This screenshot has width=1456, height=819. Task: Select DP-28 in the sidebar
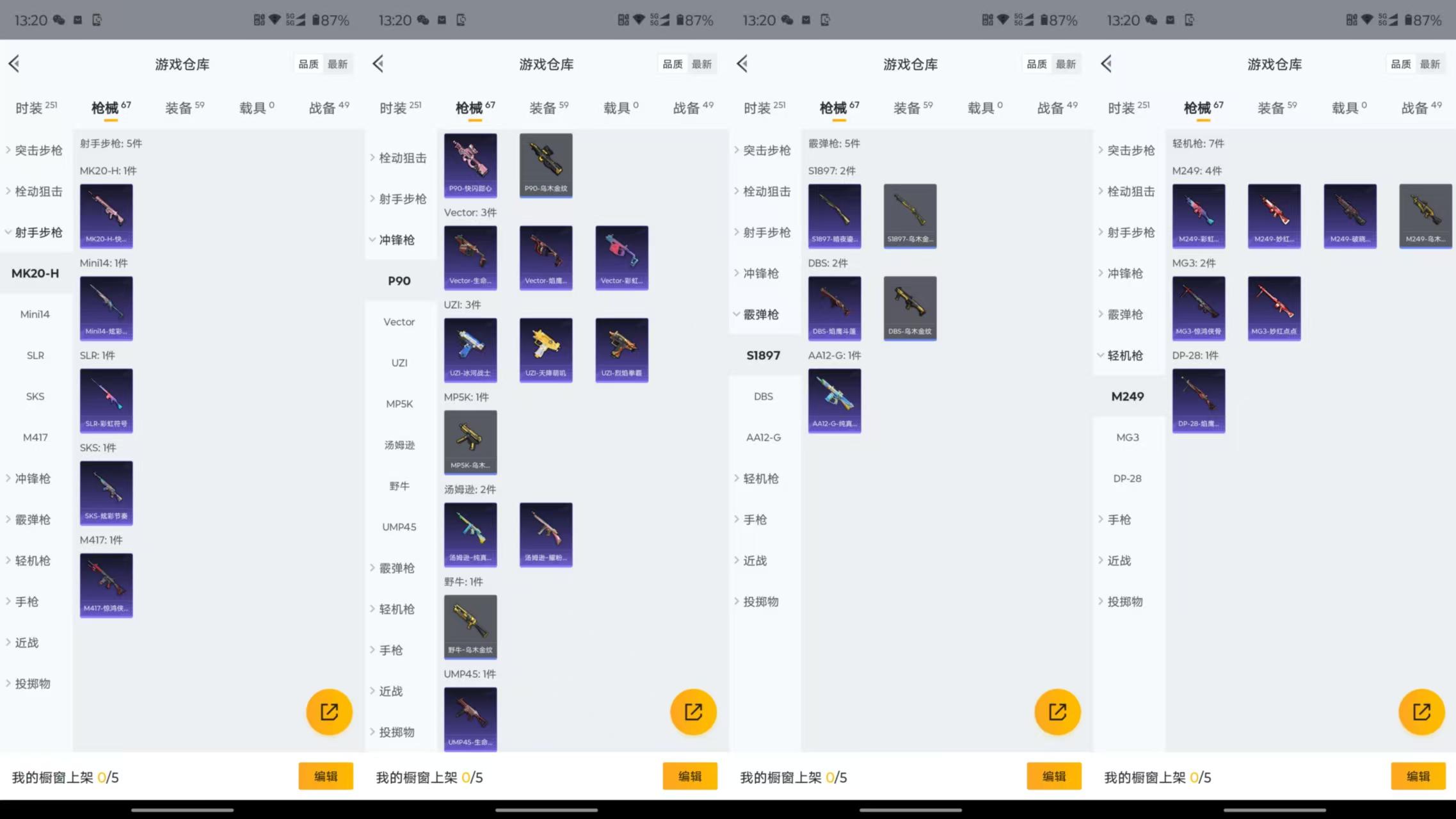pos(1128,478)
